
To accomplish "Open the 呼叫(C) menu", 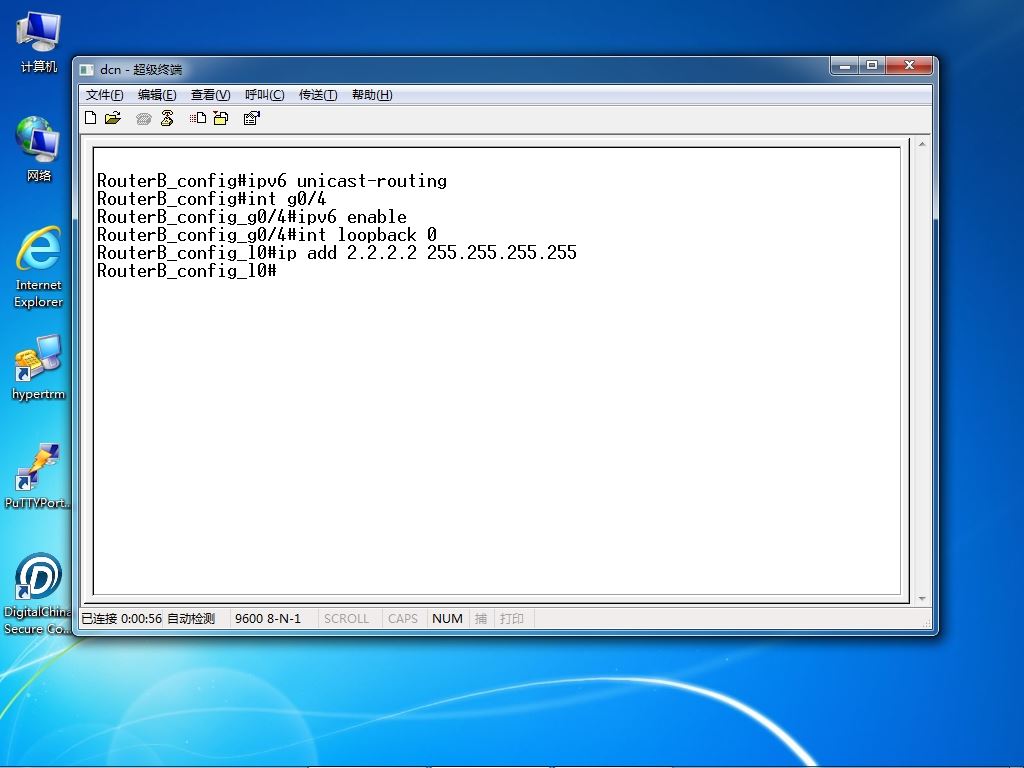I will pos(264,95).
